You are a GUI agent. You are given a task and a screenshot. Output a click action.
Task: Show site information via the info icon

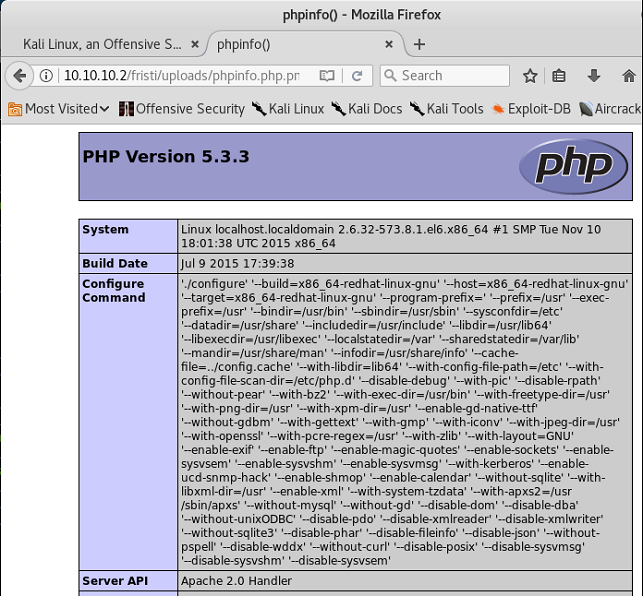coord(46,75)
